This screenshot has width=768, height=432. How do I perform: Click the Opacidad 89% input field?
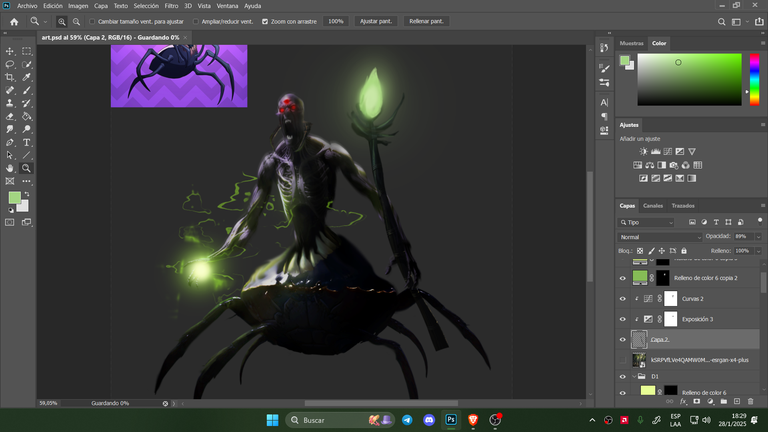(744, 237)
